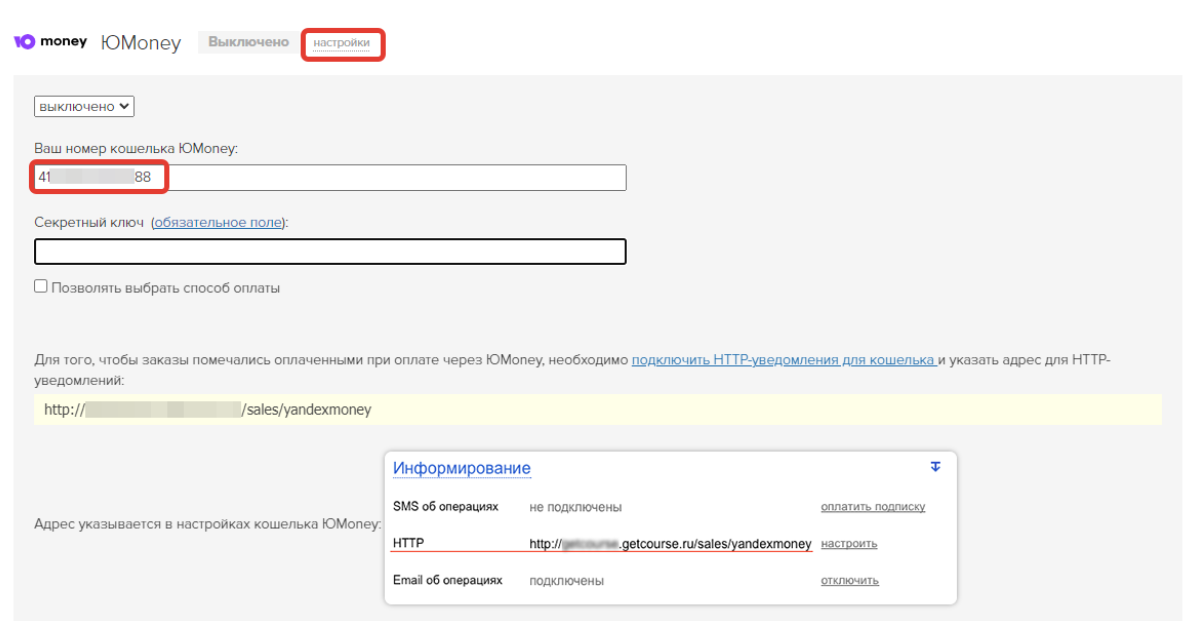Enable Позволять выбрать способ оплаты checkbox
This screenshot has width=1186, height=621.
(41, 286)
